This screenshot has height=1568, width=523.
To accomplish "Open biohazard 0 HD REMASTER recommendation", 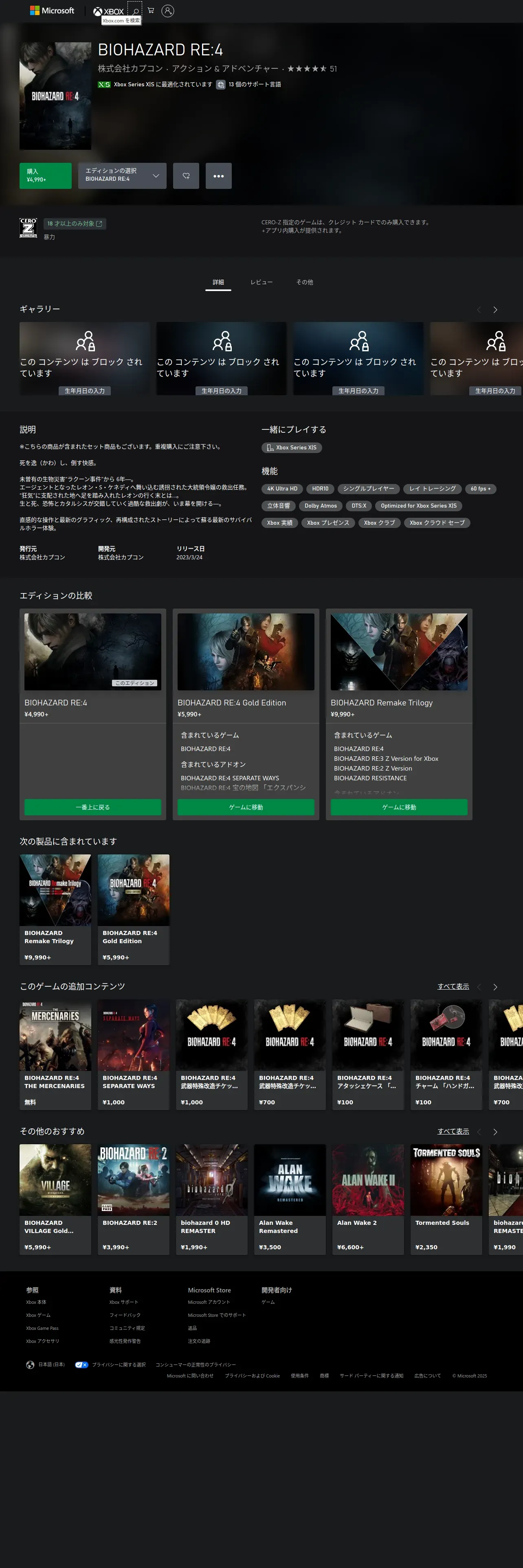I will [212, 1199].
